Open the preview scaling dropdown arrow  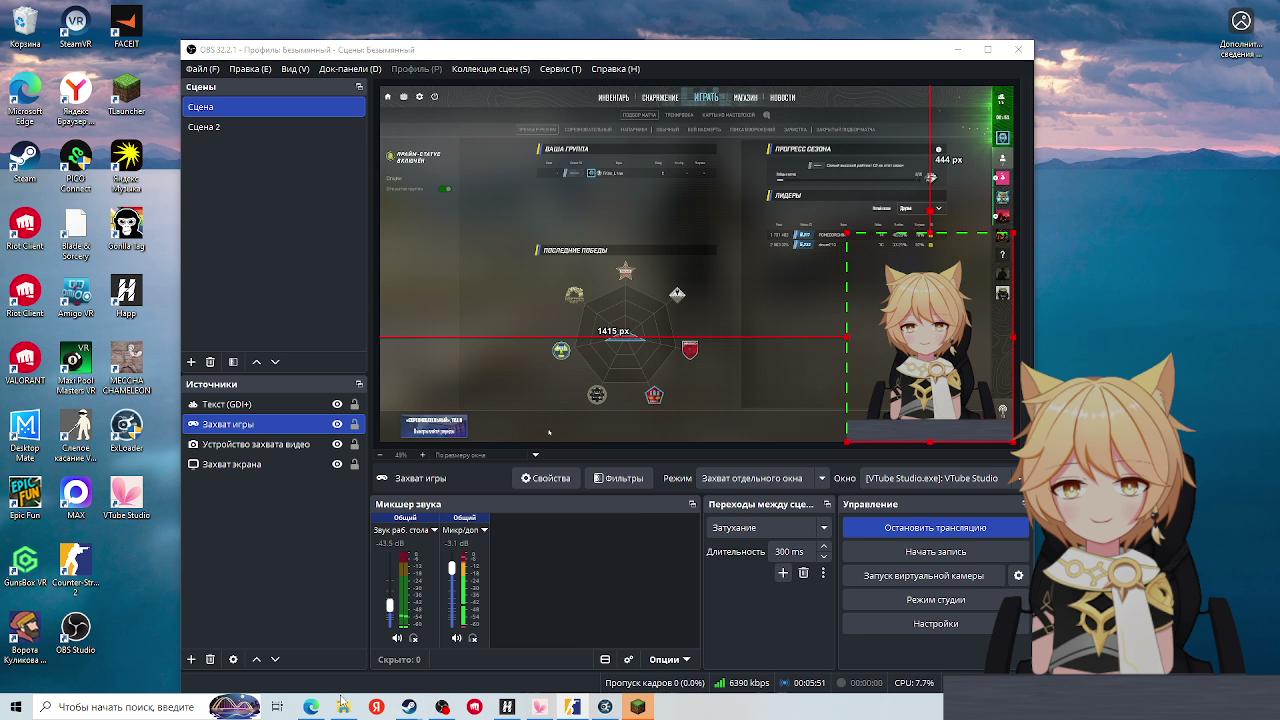pyautogui.click(x=535, y=455)
